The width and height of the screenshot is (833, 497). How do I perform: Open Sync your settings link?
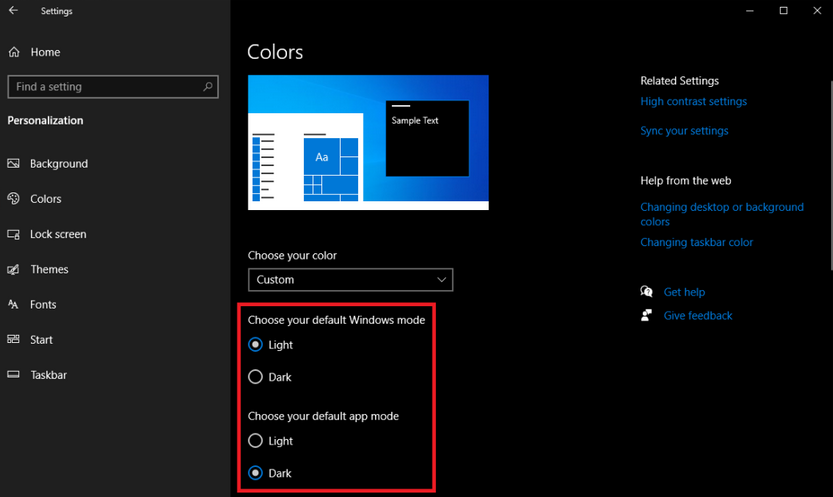point(684,131)
